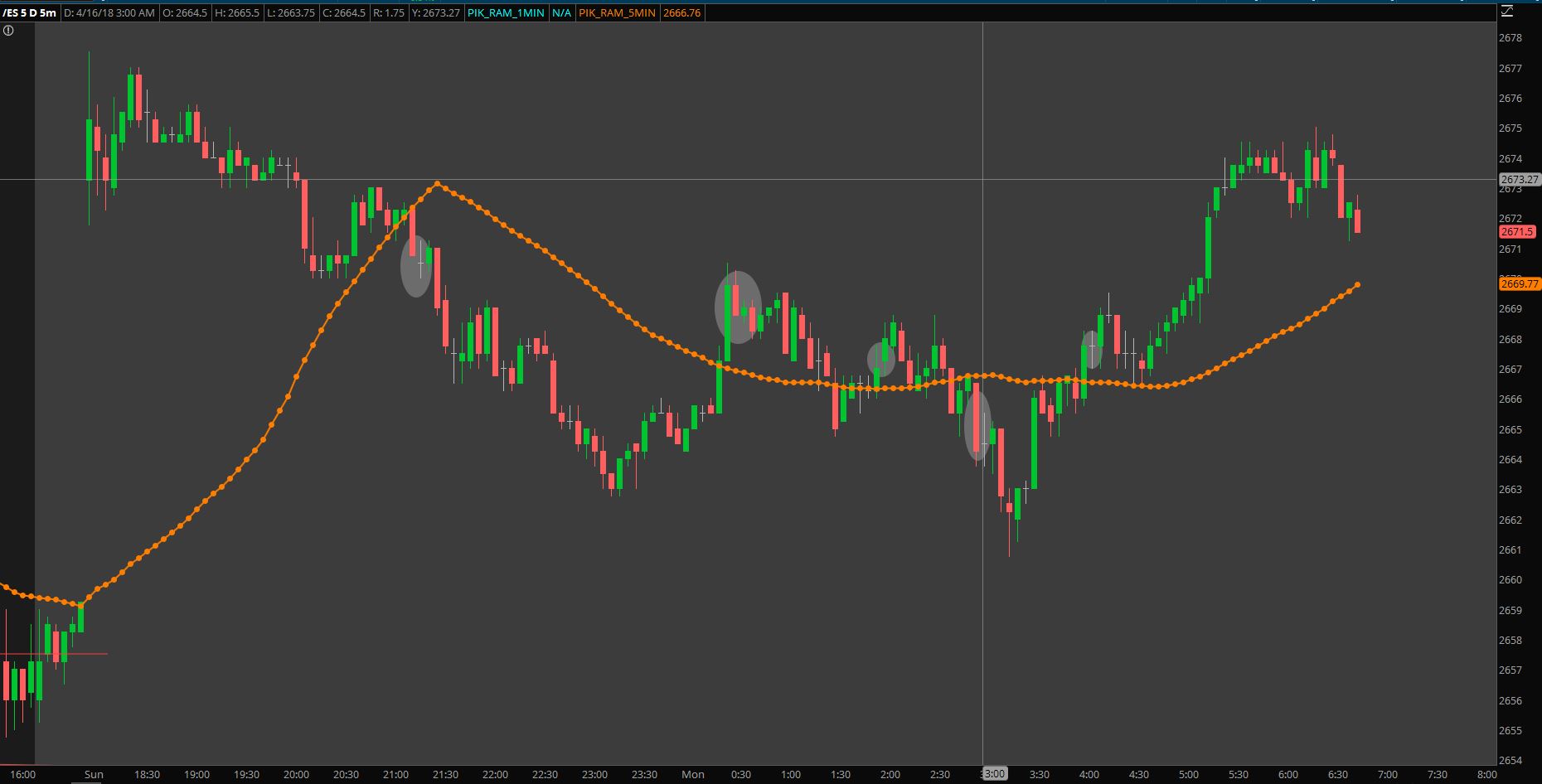Click the 3:00 crosshair time bubble

[993, 774]
